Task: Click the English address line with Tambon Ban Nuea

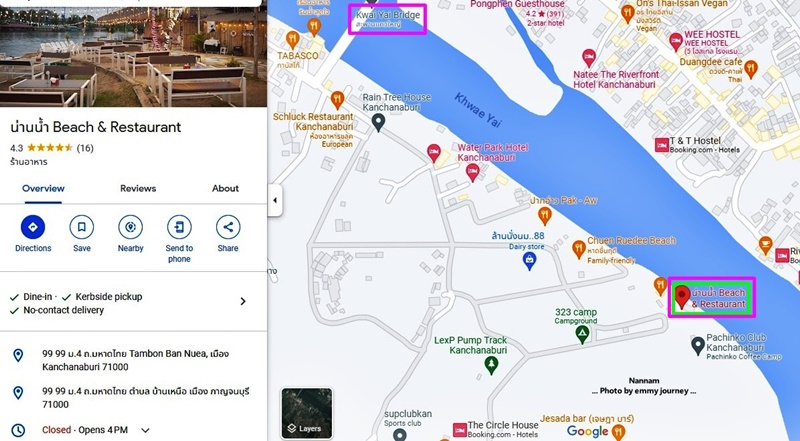Action: click(x=135, y=360)
